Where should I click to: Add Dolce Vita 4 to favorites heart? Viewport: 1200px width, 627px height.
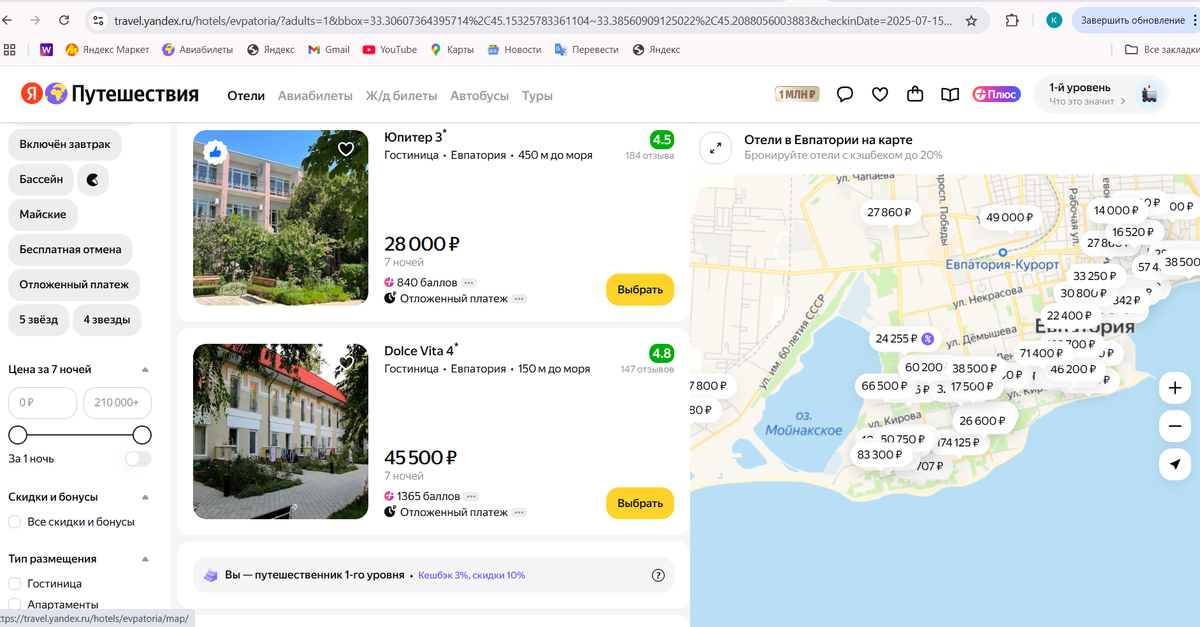pos(346,362)
